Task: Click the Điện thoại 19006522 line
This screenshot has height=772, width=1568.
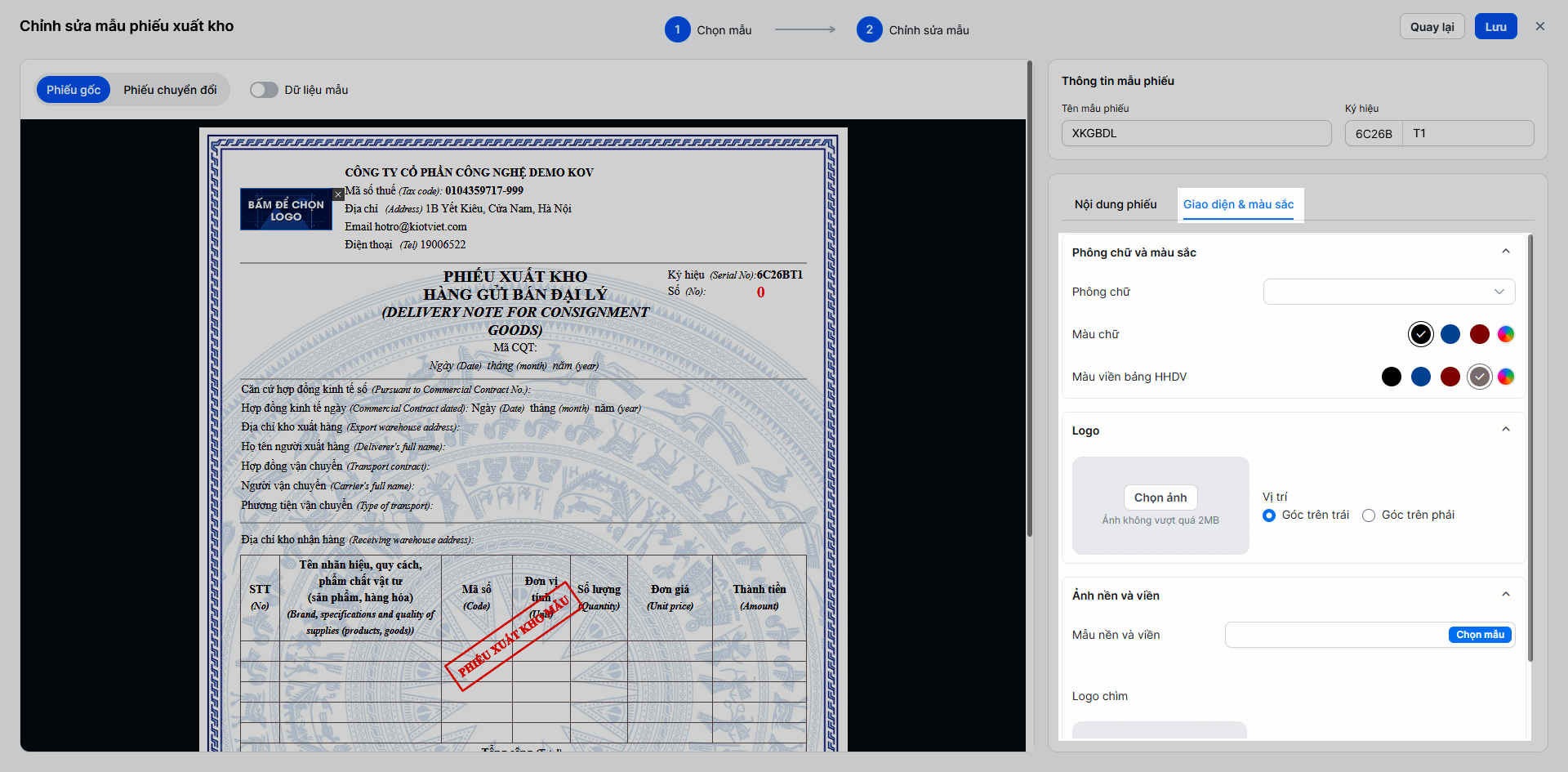Action: [405, 244]
